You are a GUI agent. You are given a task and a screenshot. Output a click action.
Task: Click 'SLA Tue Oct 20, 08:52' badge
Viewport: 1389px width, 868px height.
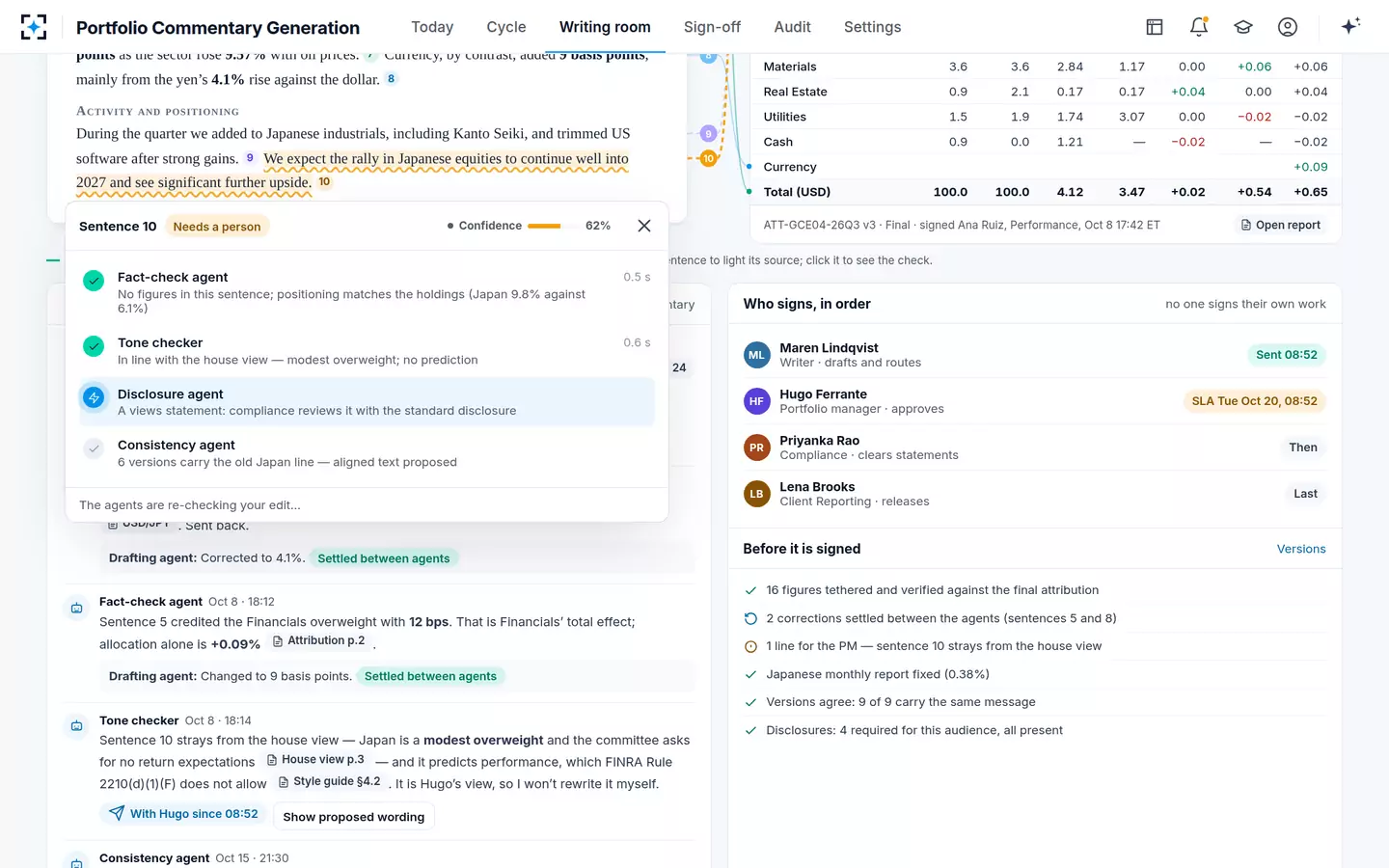[x=1255, y=401]
